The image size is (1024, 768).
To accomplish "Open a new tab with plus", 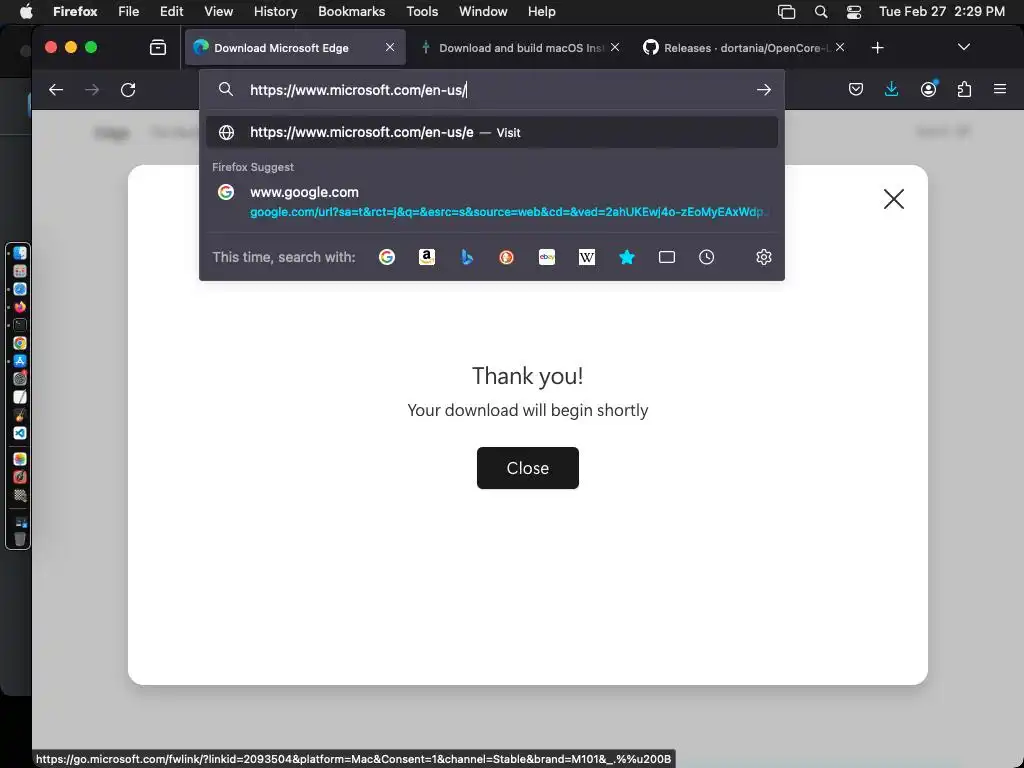I will tap(878, 48).
